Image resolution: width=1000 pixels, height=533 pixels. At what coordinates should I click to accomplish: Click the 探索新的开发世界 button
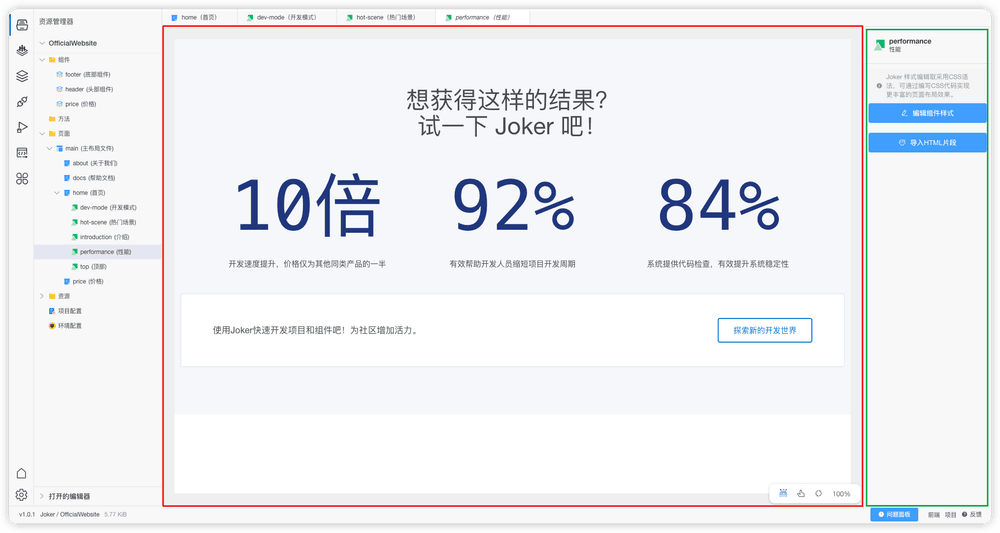(765, 330)
